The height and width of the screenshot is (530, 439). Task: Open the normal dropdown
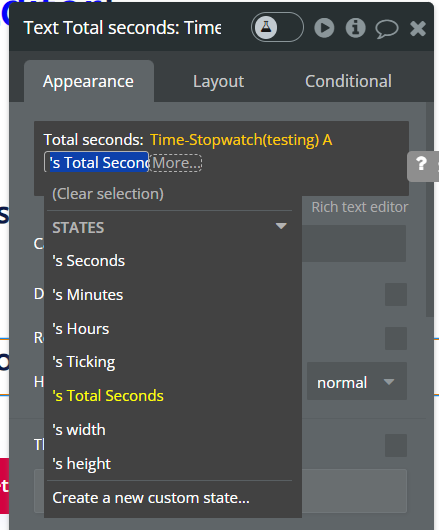click(357, 381)
